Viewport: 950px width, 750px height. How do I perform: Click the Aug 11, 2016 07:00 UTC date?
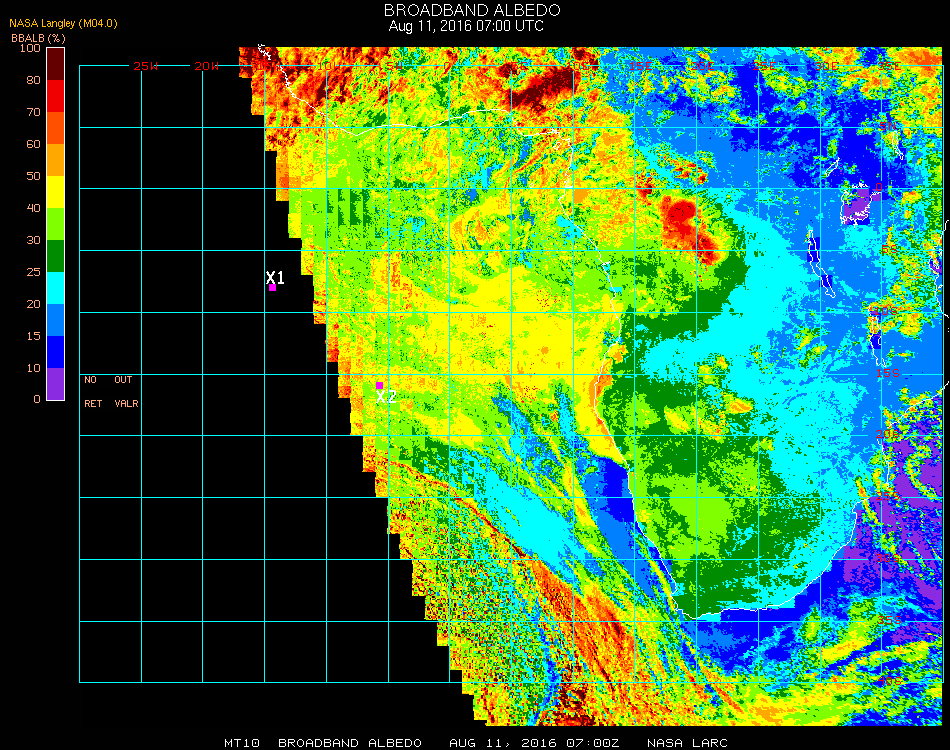pyautogui.click(x=466, y=26)
